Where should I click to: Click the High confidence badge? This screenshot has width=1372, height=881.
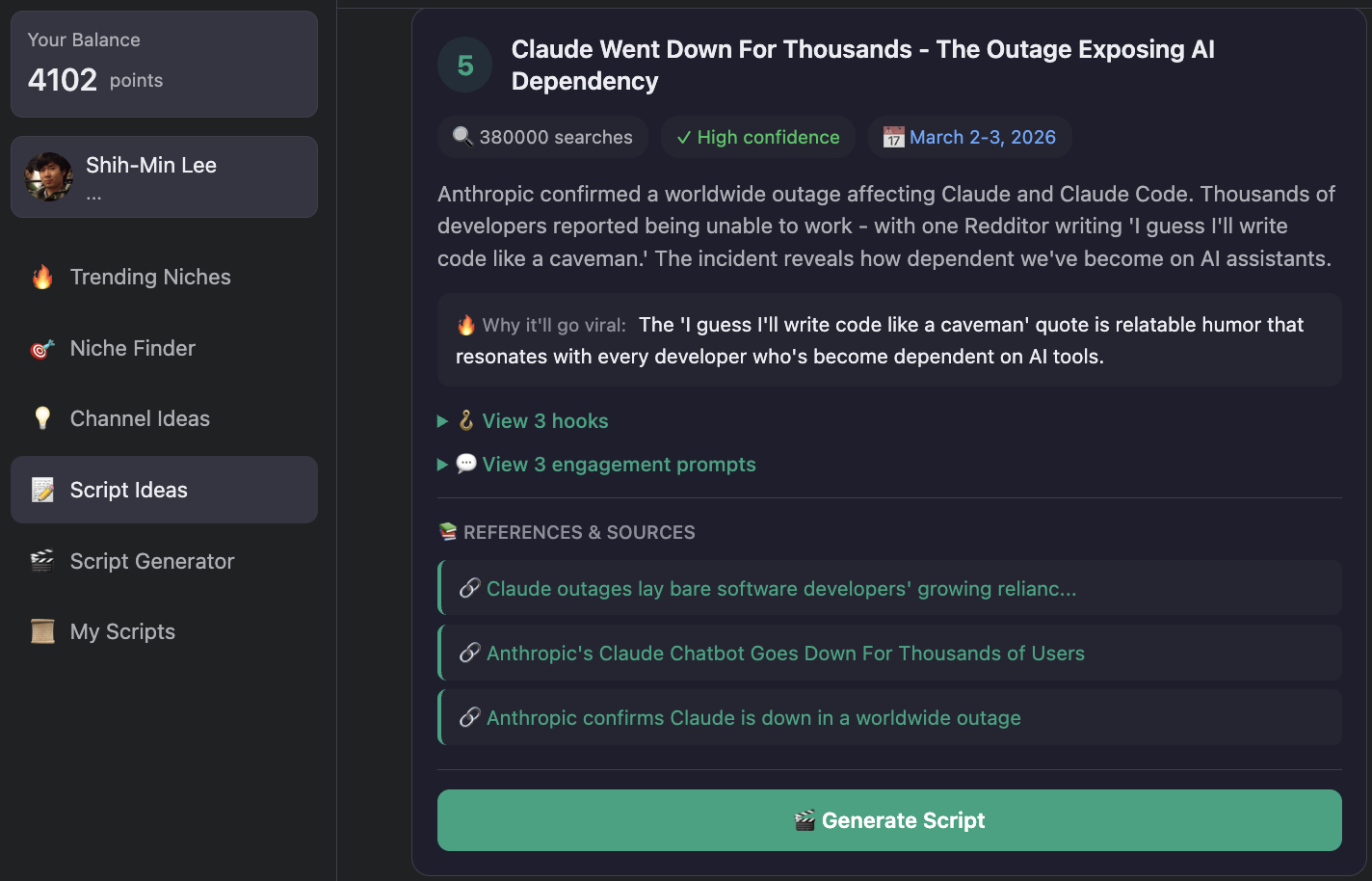[758, 138]
